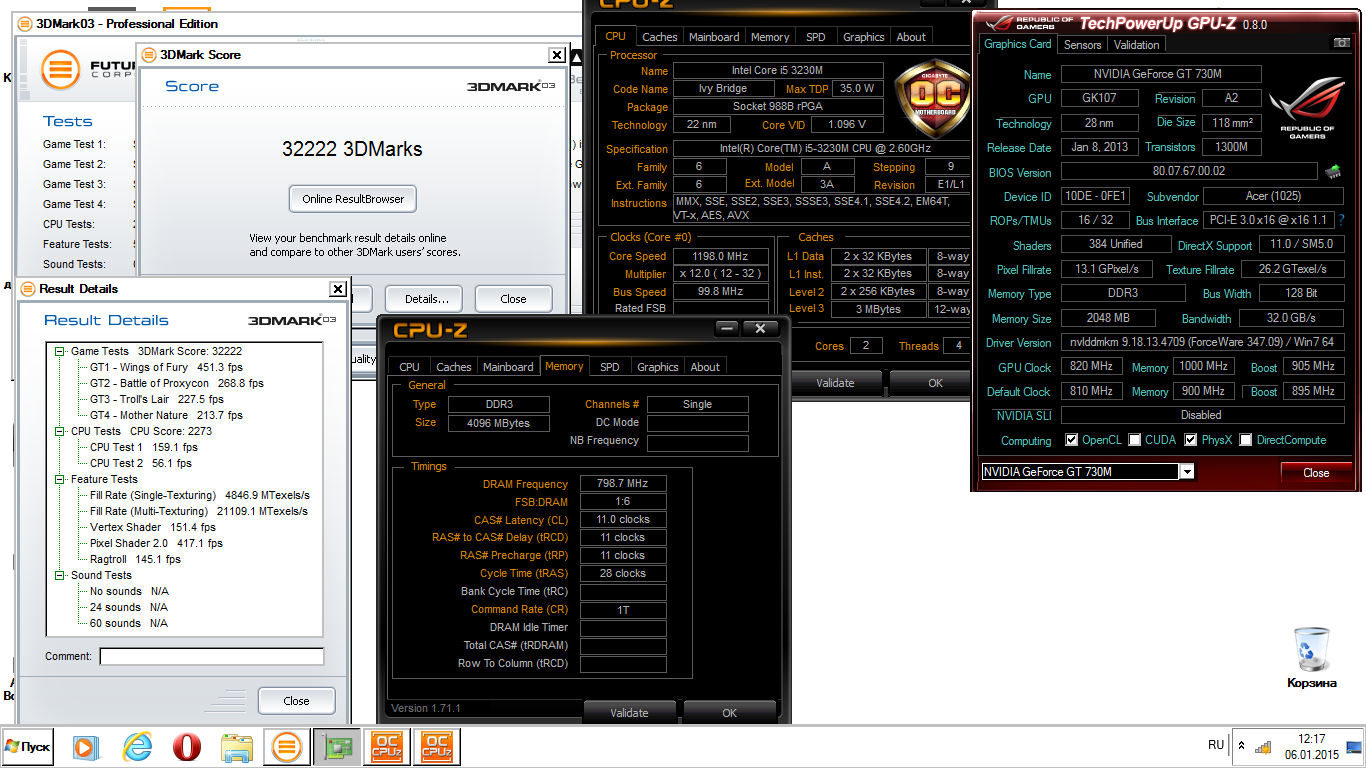
Task: Open the NVIDIA GeForce GT 730M GPU dropdown
Action: [x=1187, y=472]
